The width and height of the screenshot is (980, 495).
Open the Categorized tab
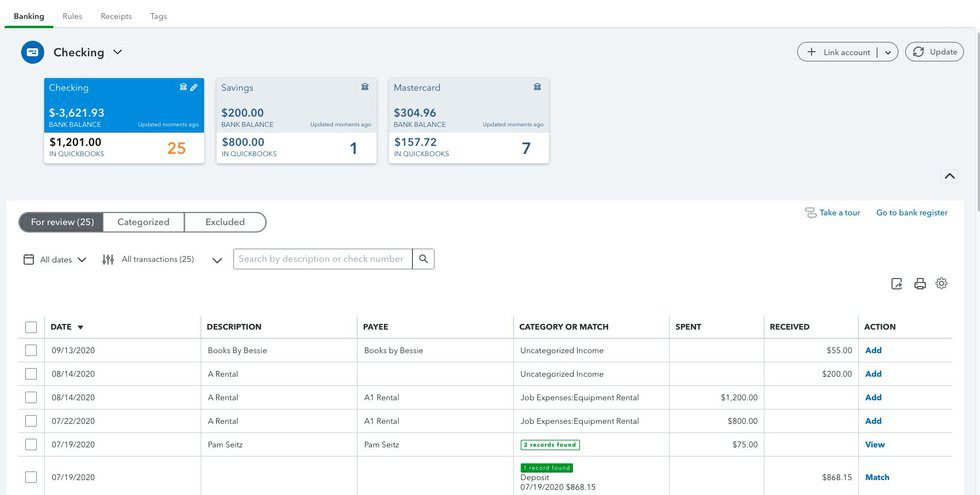(x=143, y=222)
